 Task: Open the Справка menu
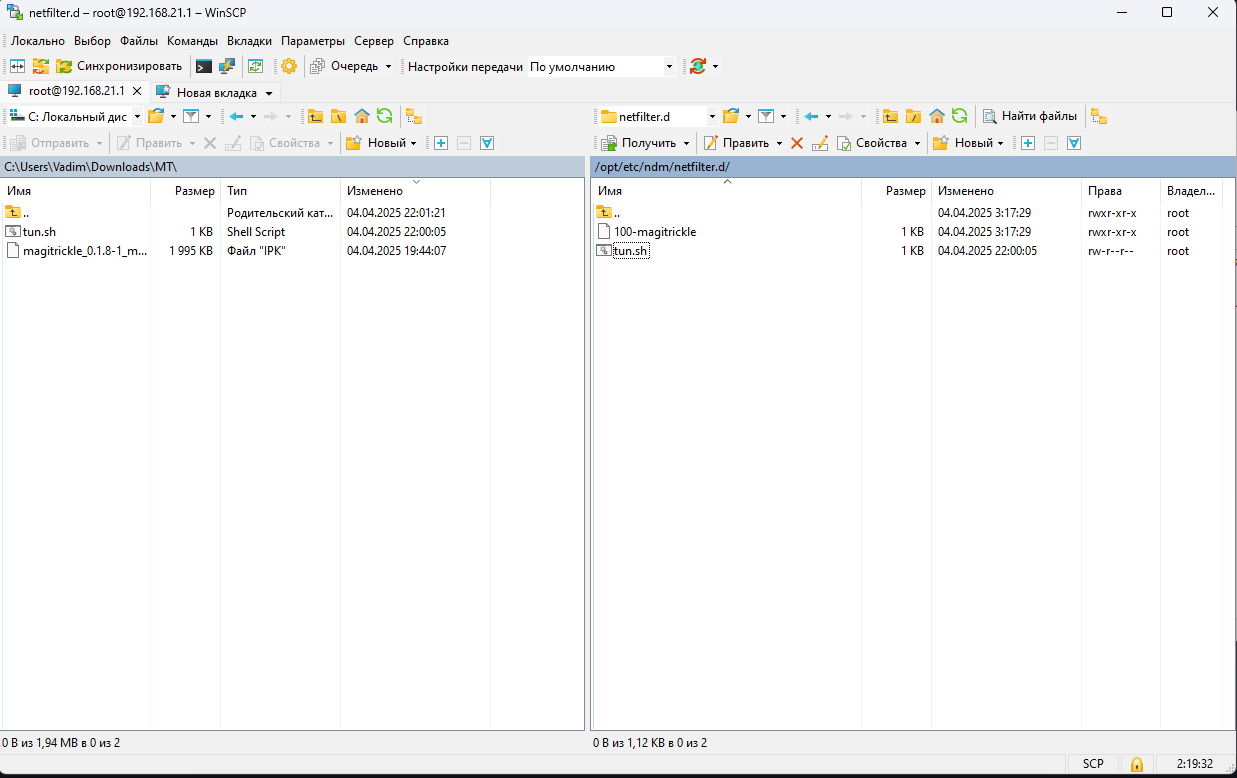[x=426, y=41]
